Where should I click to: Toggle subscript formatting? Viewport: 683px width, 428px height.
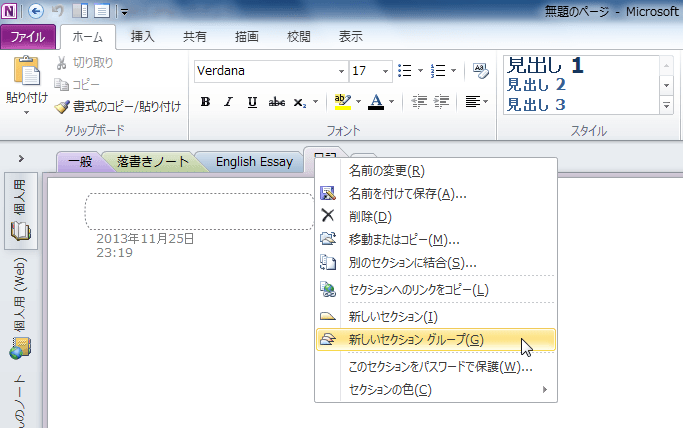pos(300,102)
